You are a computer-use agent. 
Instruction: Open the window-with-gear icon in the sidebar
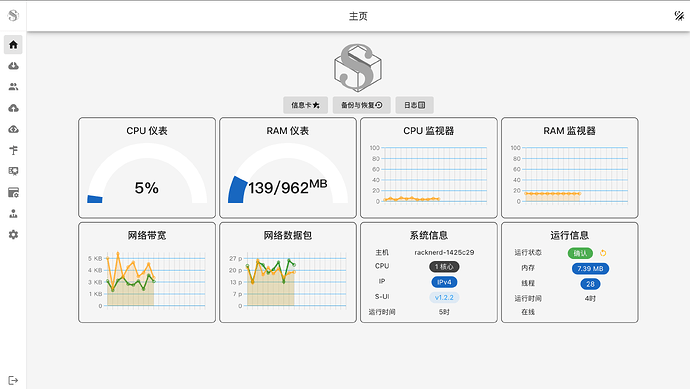[x=13, y=192]
